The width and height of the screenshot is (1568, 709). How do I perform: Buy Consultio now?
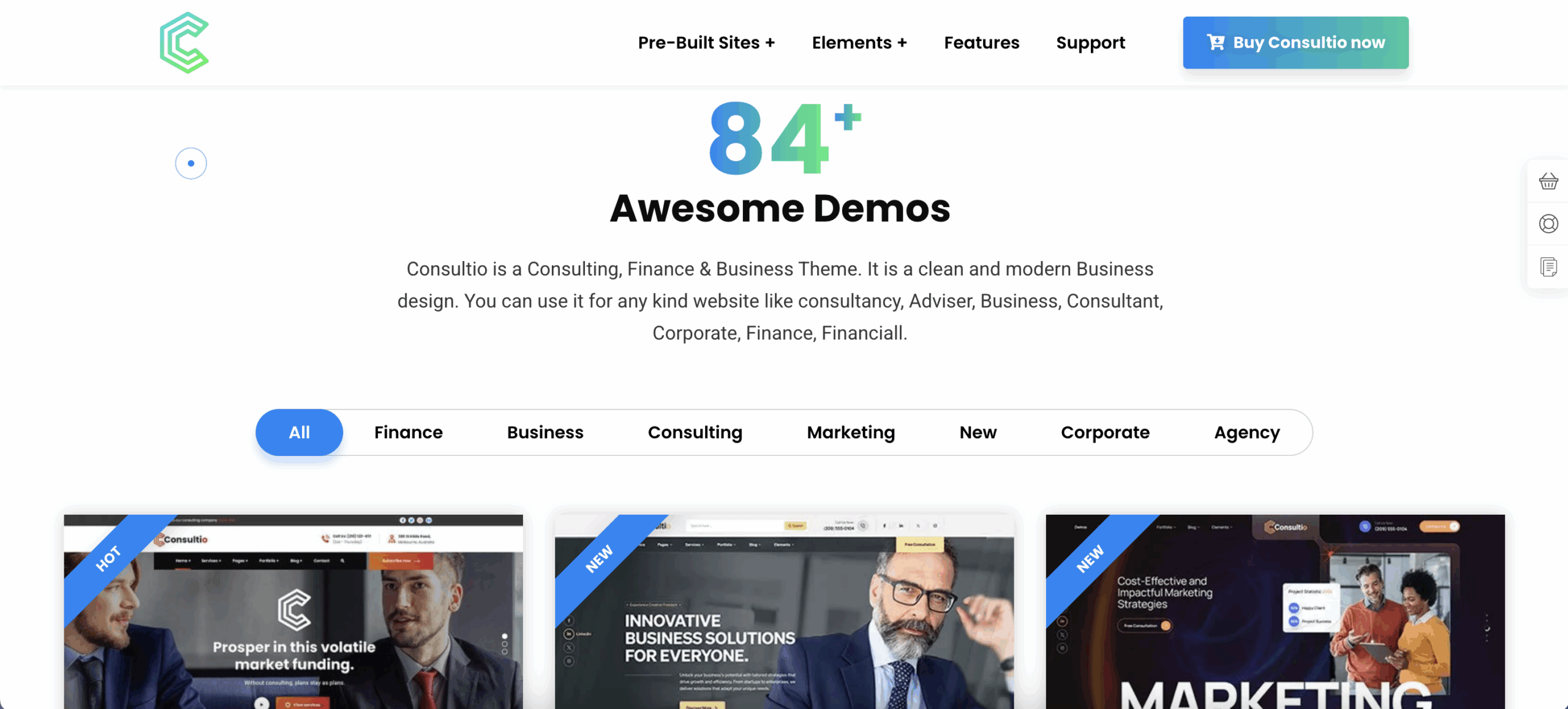(x=1295, y=42)
